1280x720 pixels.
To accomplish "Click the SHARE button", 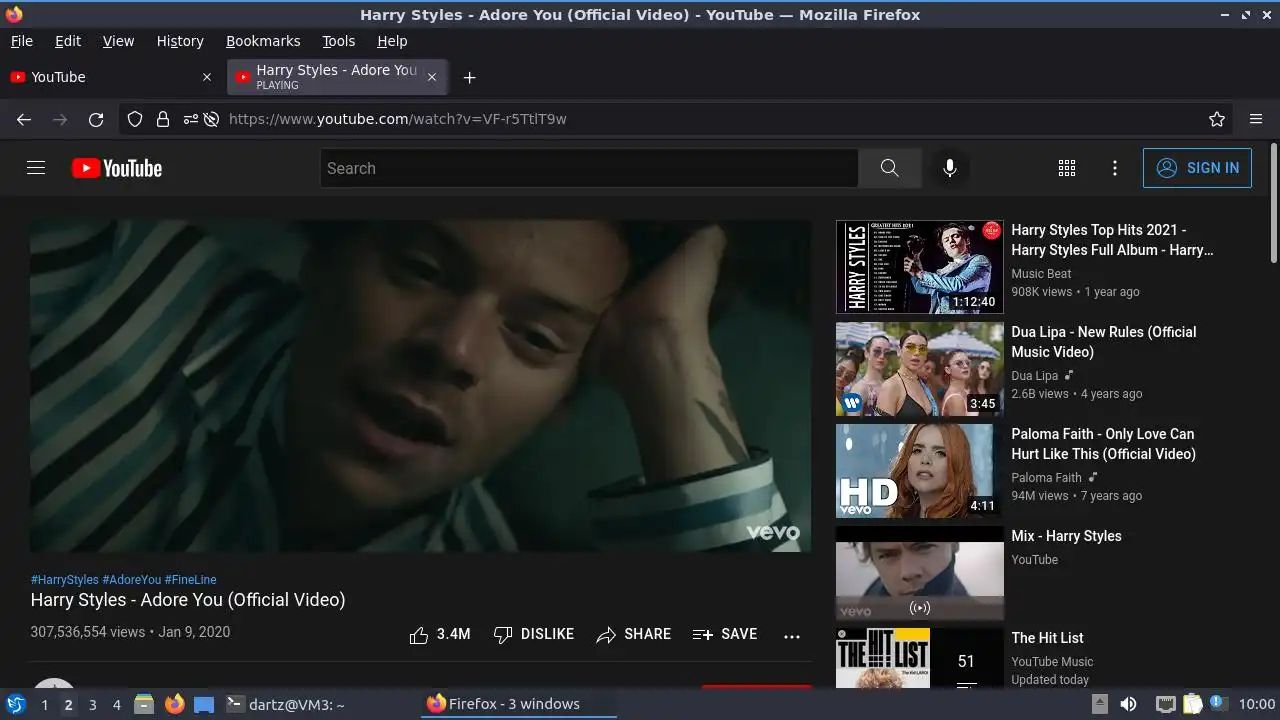I will point(633,634).
